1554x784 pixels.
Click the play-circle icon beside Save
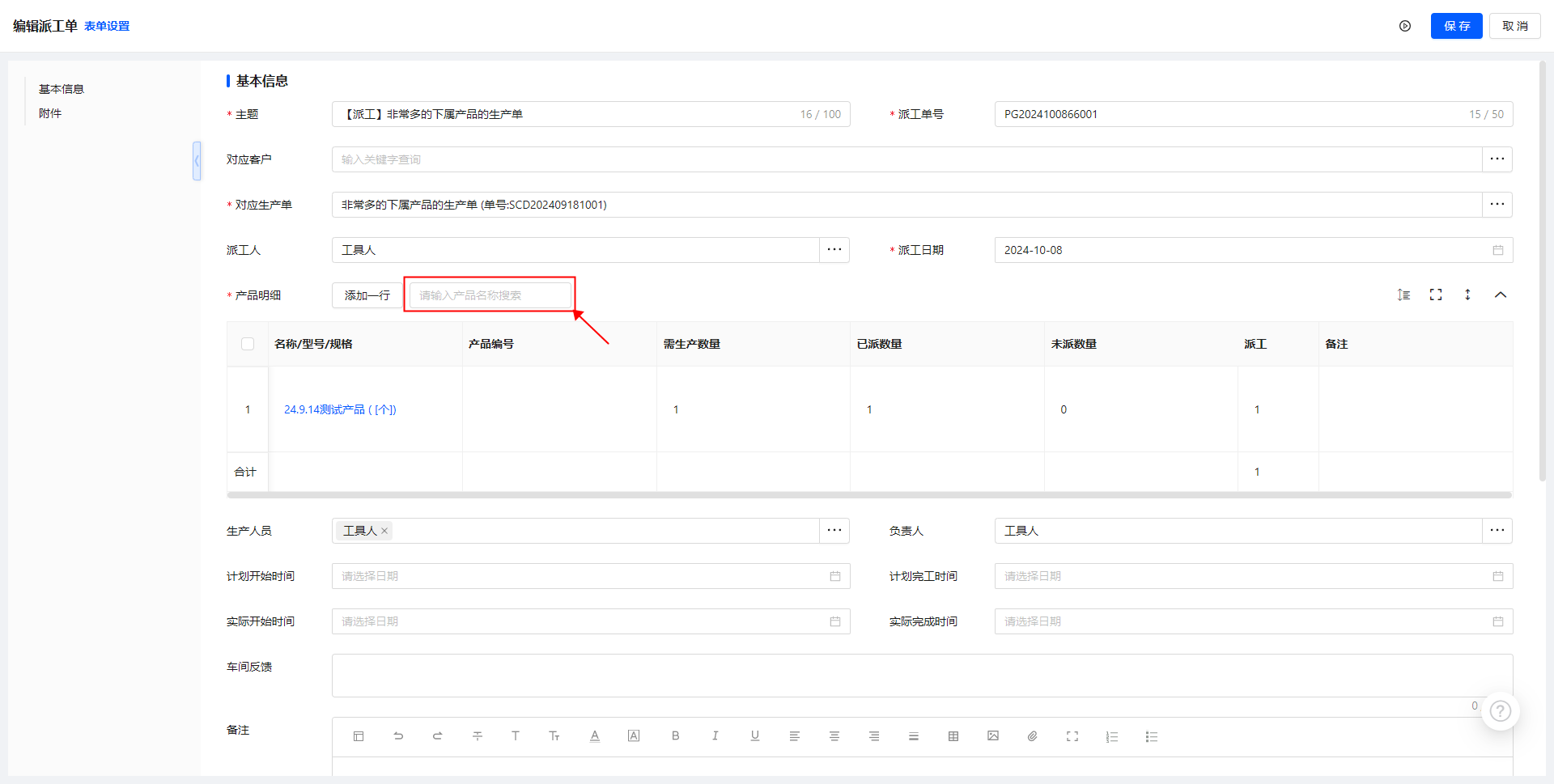pyautogui.click(x=1405, y=26)
